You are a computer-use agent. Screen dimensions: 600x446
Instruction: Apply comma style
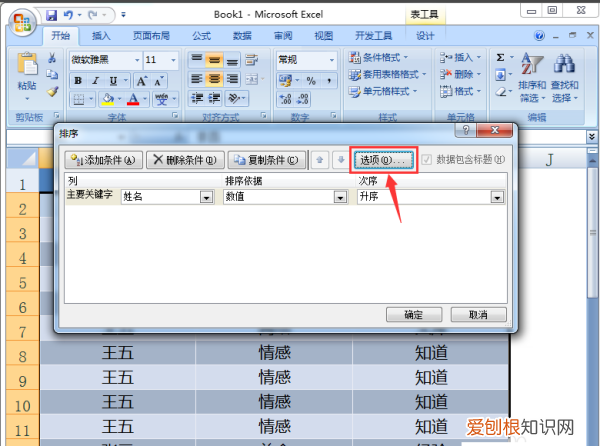coord(328,81)
